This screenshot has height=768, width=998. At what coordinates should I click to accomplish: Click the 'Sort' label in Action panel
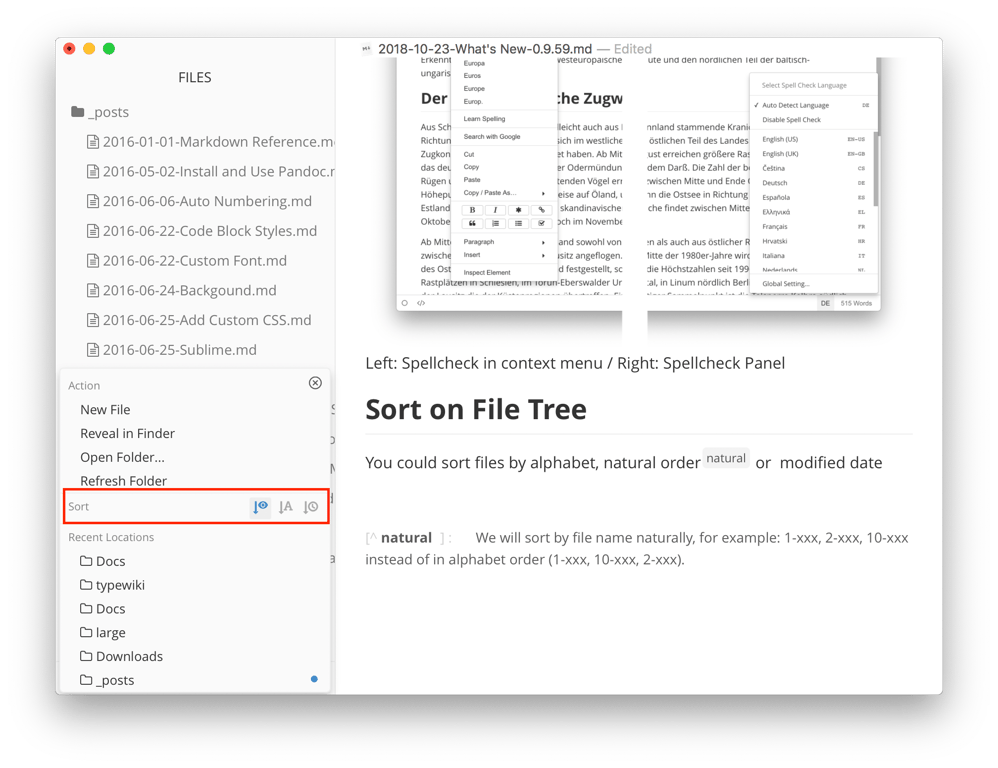tap(78, 506)
